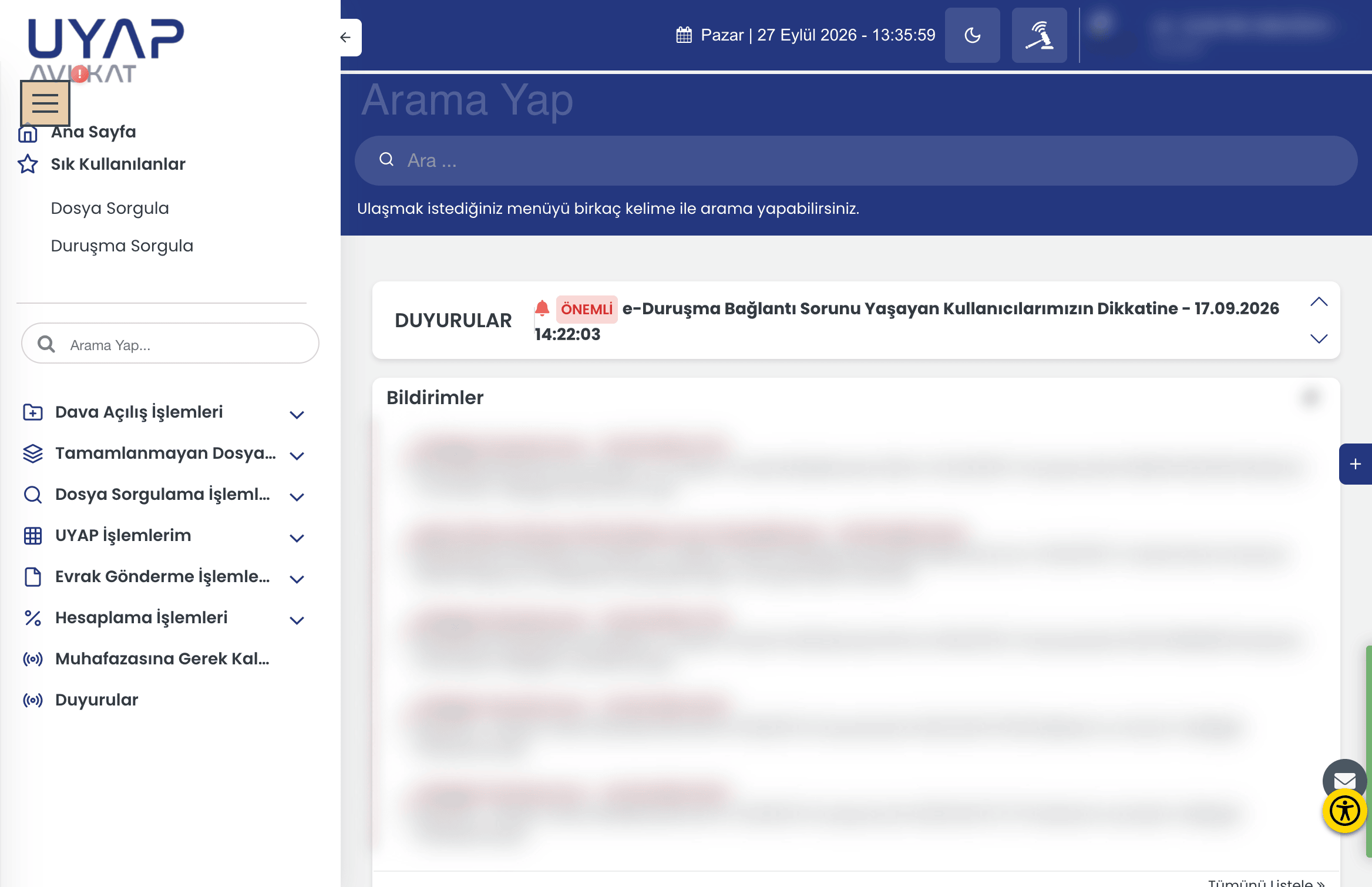Expand Dosya Sorgulama İşlemleri chevron
The width and height of the screenshot is (1372, 887).
pos(297,497)
